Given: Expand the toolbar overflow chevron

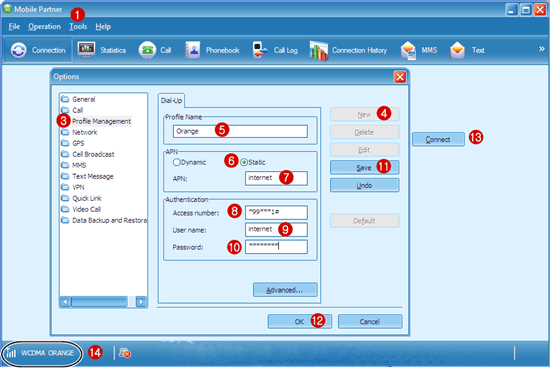Looking at the screenshot, I should pyautogui.click(x=542, y=49).
